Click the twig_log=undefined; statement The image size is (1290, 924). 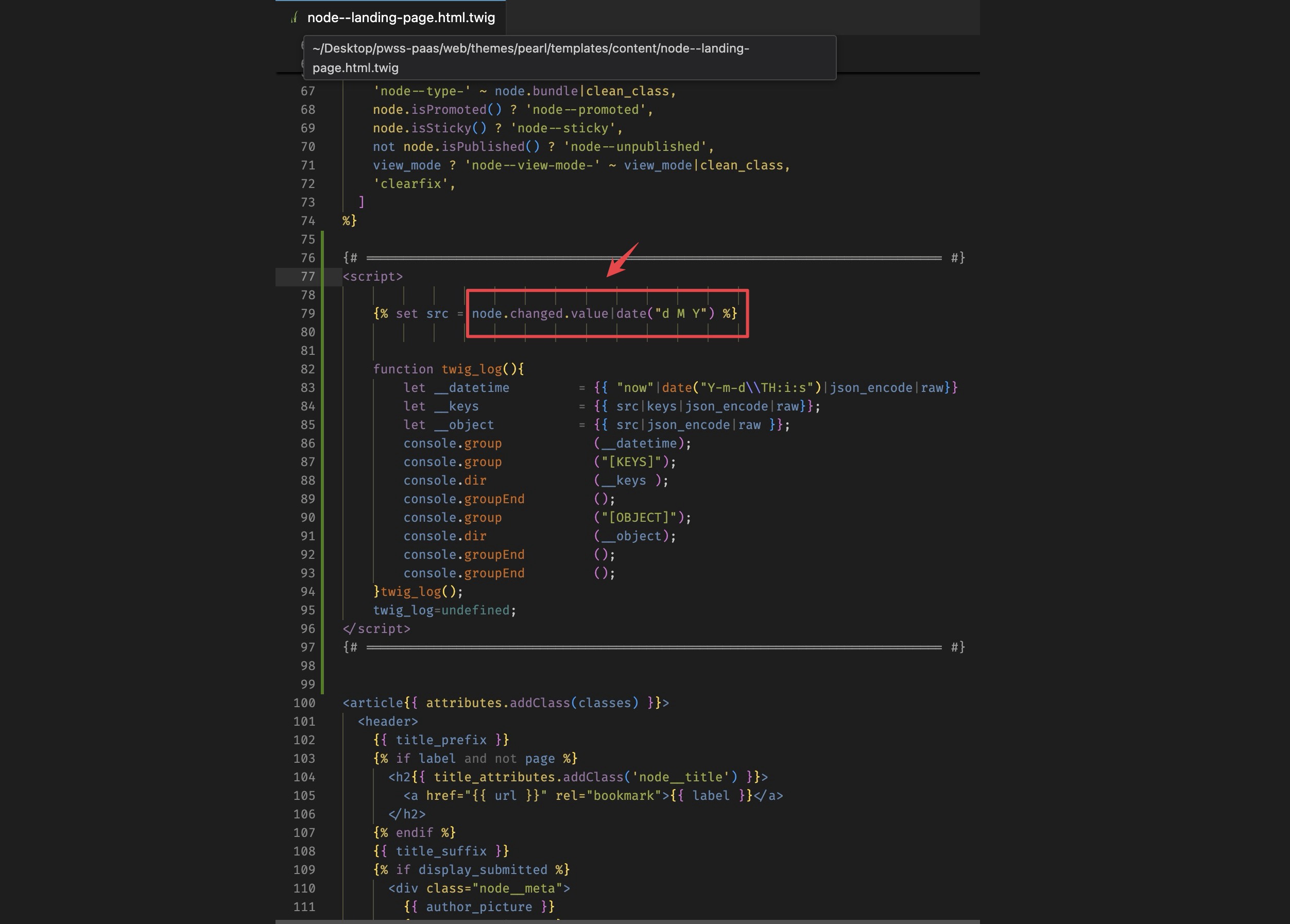445,610
